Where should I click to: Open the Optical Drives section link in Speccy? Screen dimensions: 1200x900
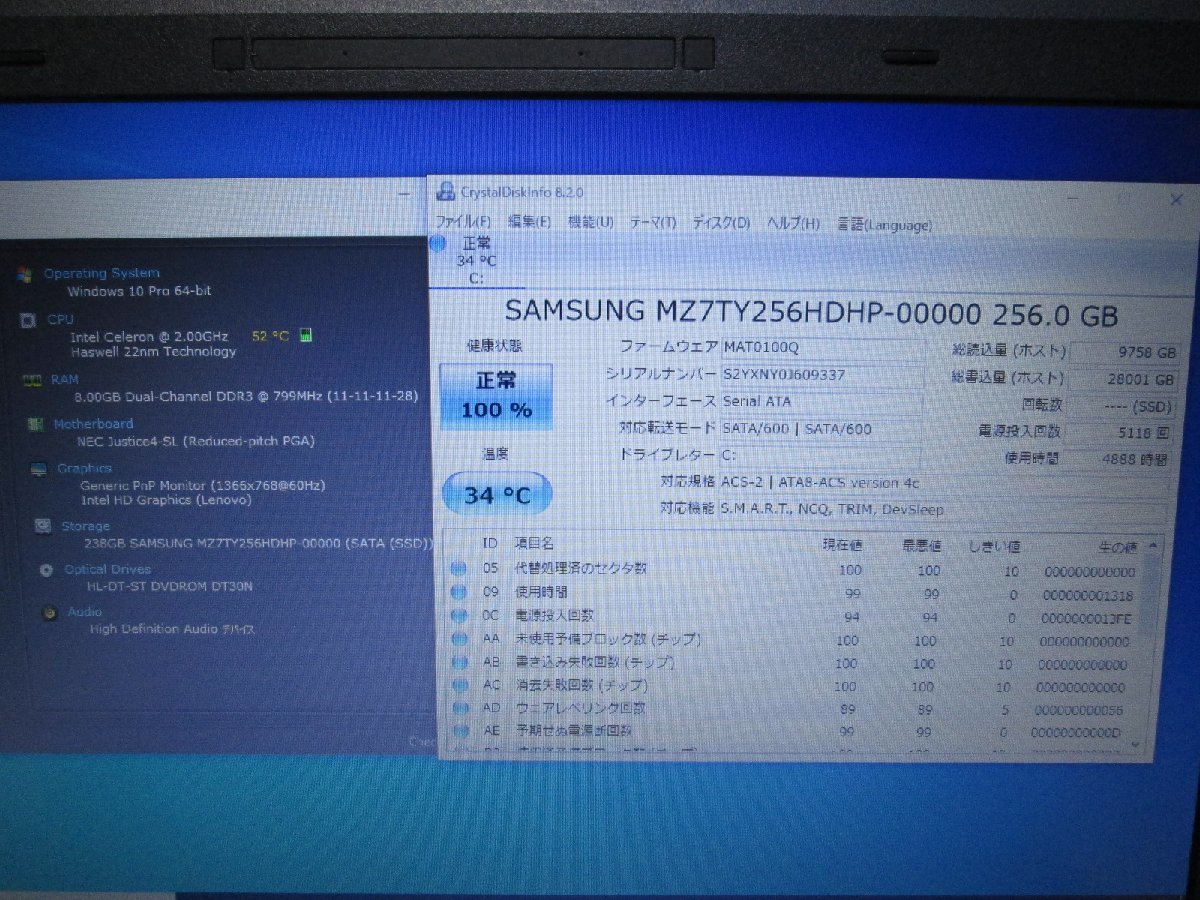coord(108,570)
